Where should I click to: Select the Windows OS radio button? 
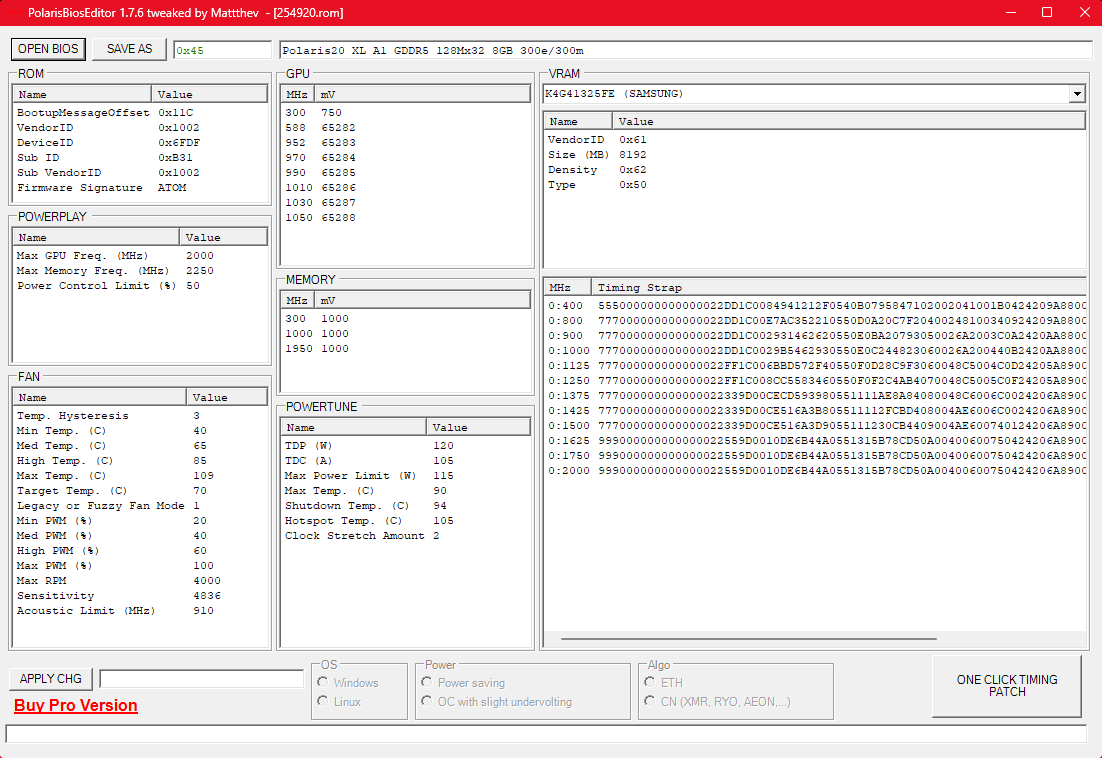[323, 683]
